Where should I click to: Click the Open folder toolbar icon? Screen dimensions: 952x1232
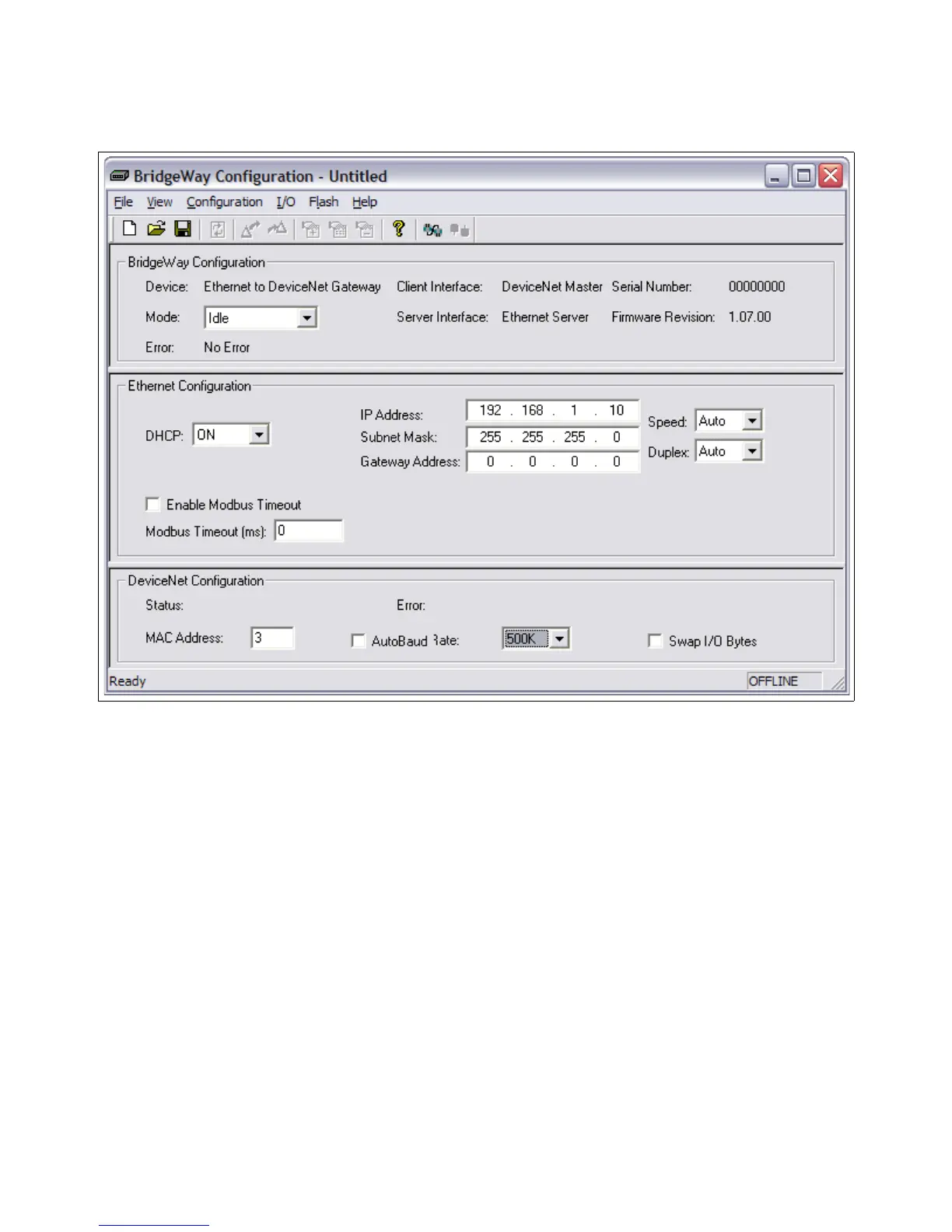[x=156, y=229]
